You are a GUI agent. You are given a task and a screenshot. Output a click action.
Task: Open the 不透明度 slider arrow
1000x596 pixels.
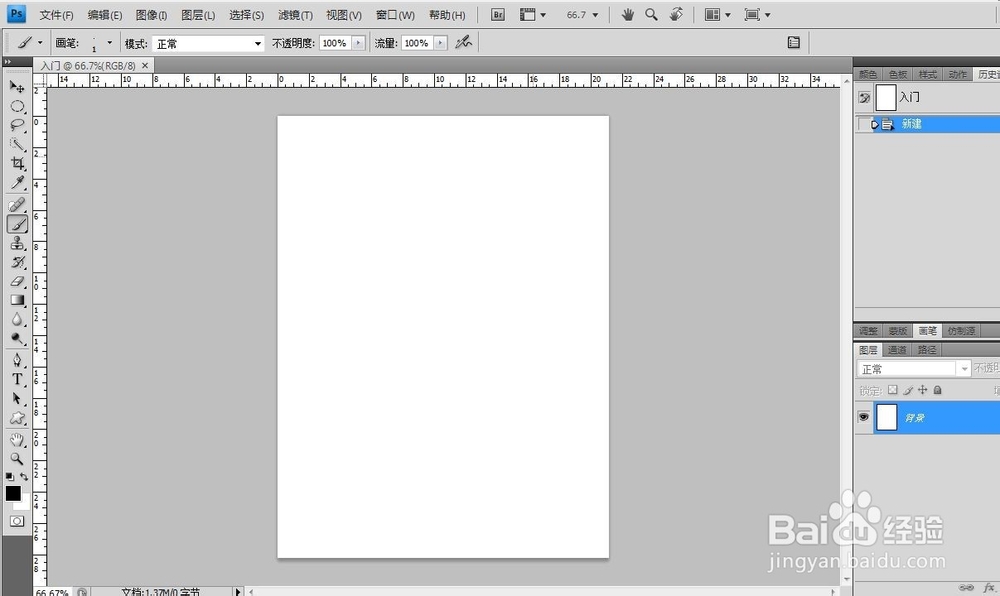[x=358, y=43]
